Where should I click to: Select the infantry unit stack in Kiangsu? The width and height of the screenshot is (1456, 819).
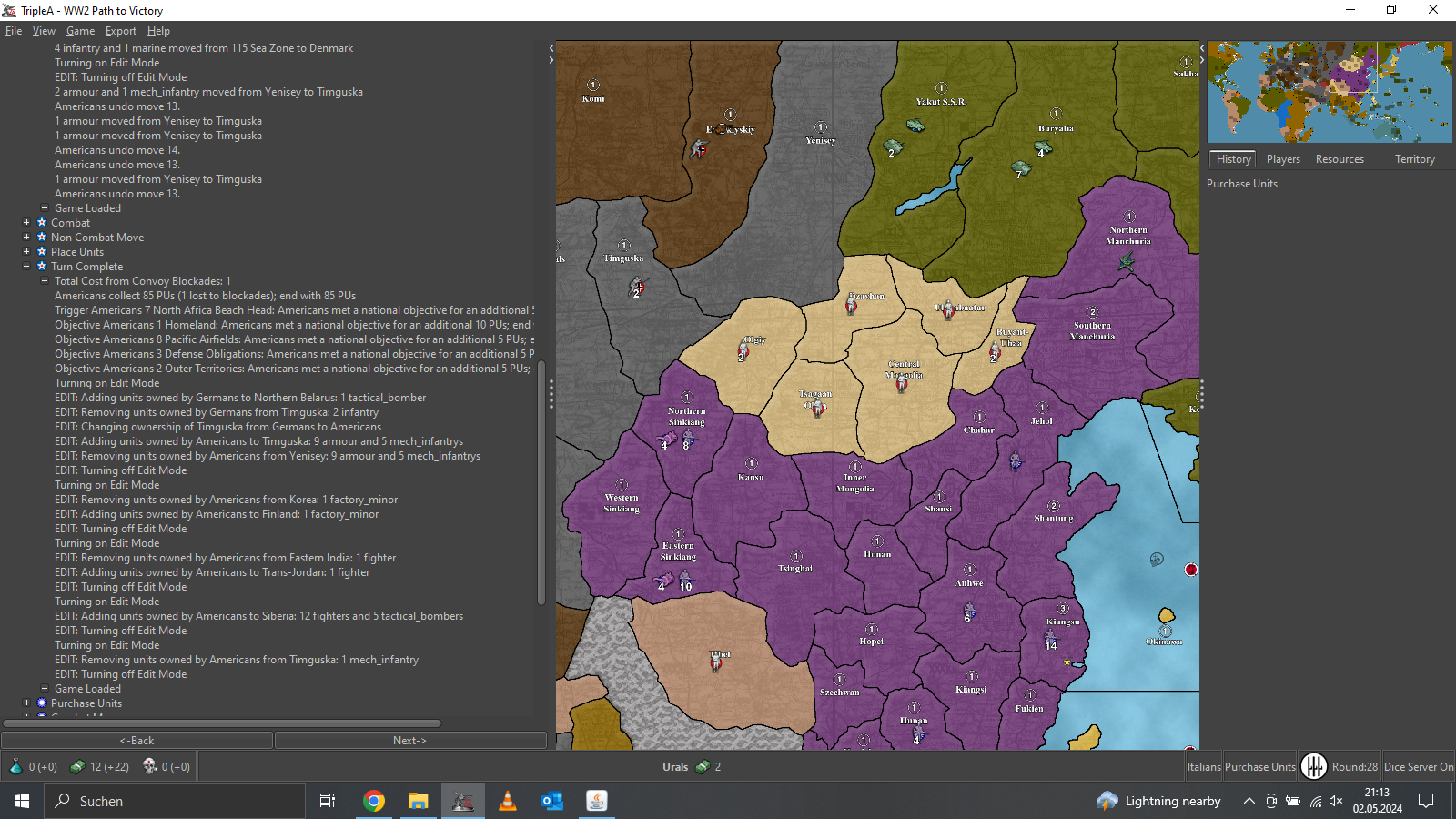point(1050,637)
